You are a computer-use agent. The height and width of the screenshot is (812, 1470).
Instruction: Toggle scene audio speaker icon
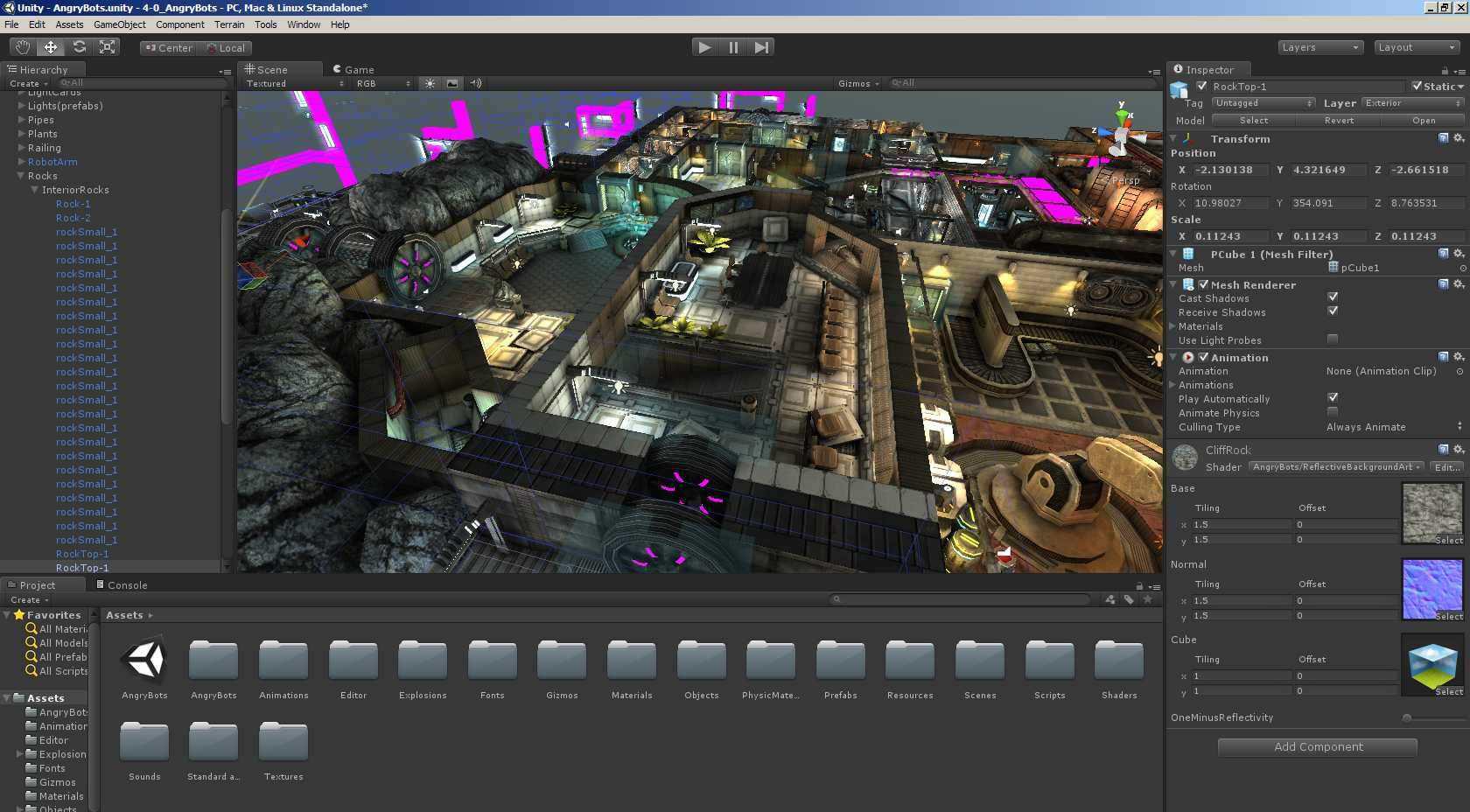[475, 83]
